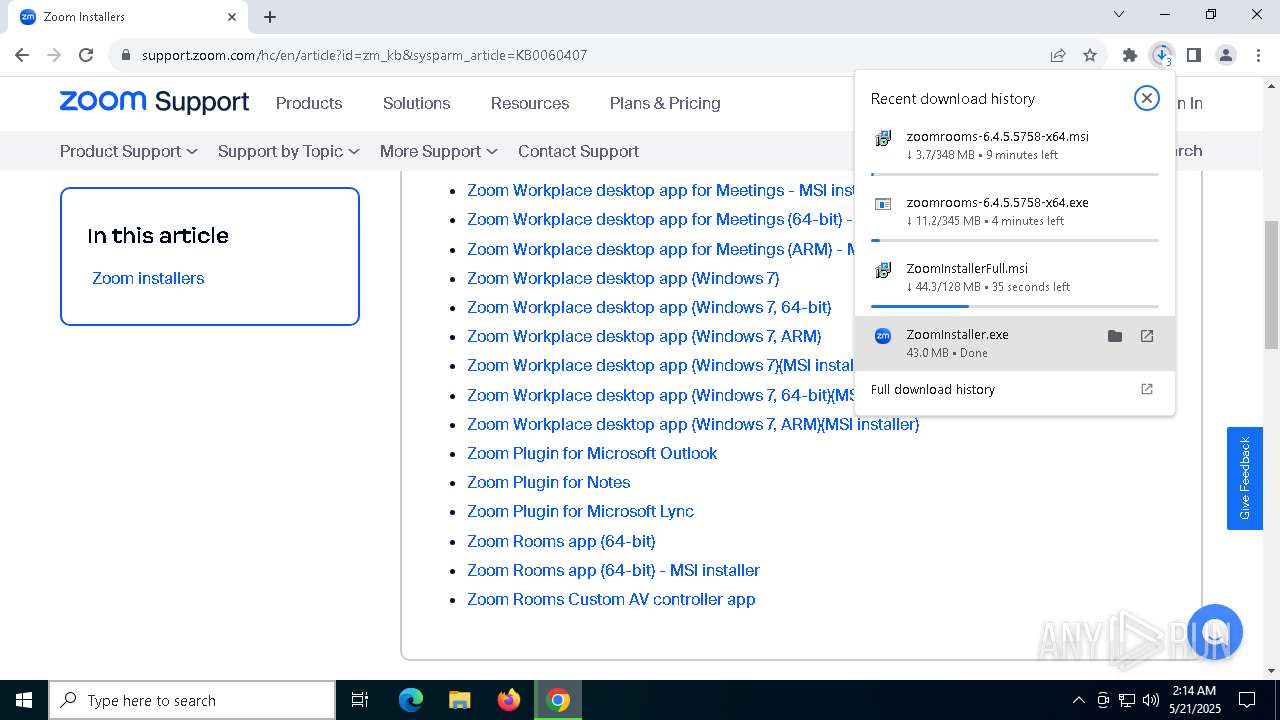1280x720 pixels.
Task: Switch to Chrome on the taskbar
Action: [x=558, y=700]
